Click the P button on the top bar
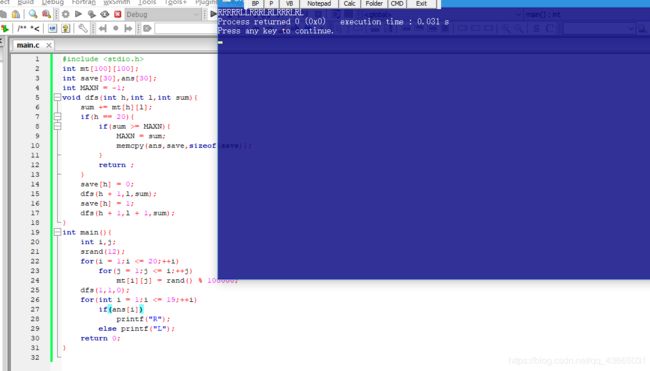 click(x=271, y=3)
